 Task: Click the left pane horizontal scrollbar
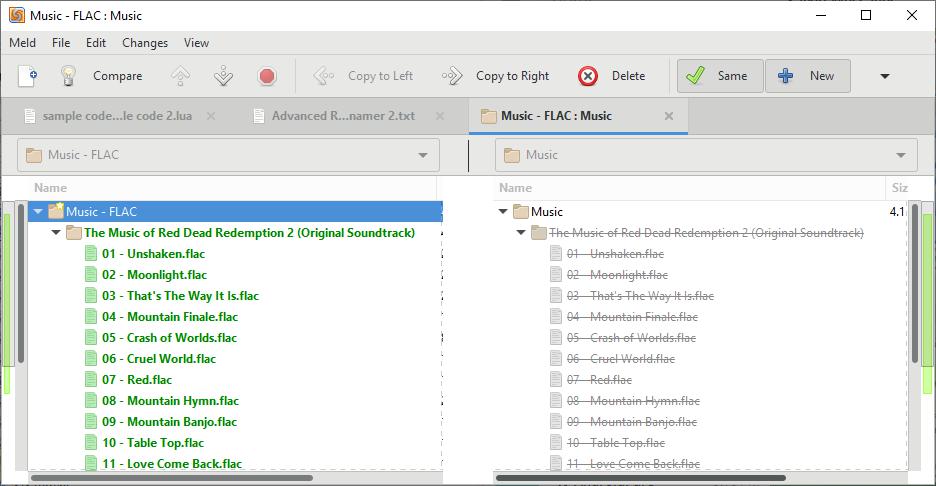171,478
